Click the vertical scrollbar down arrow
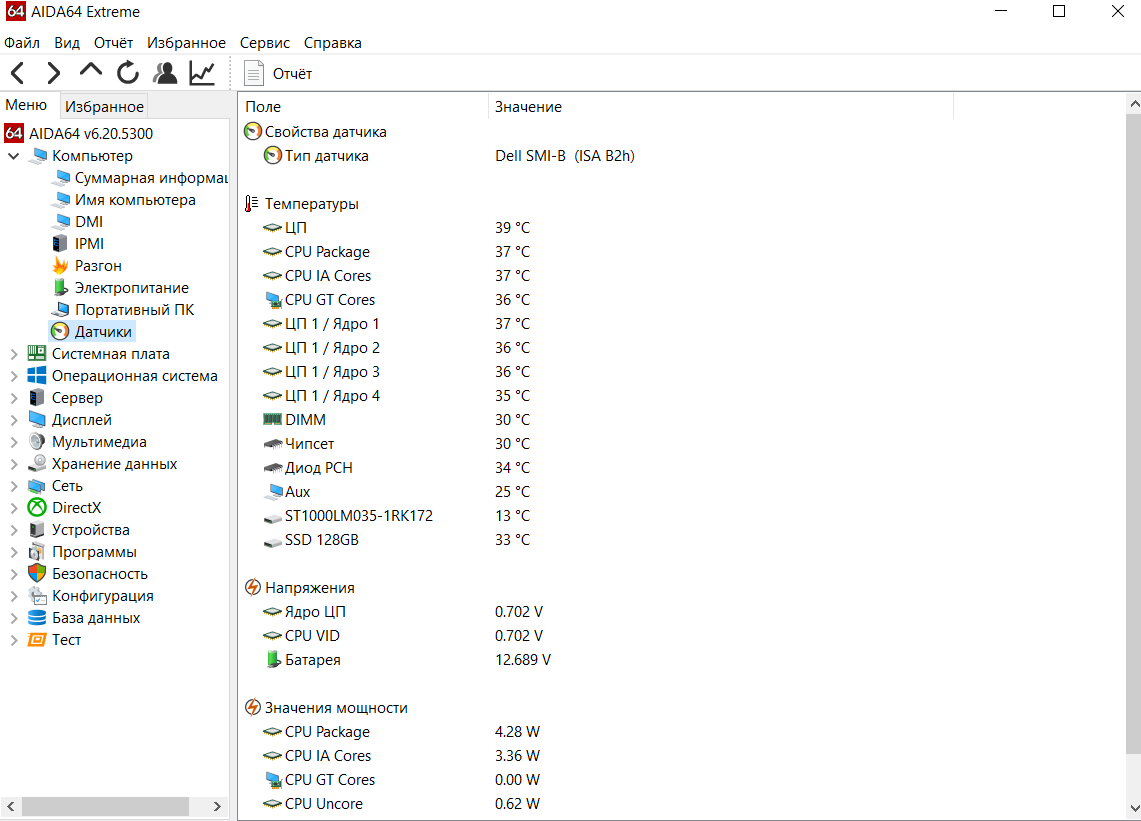 [1134, 808]
